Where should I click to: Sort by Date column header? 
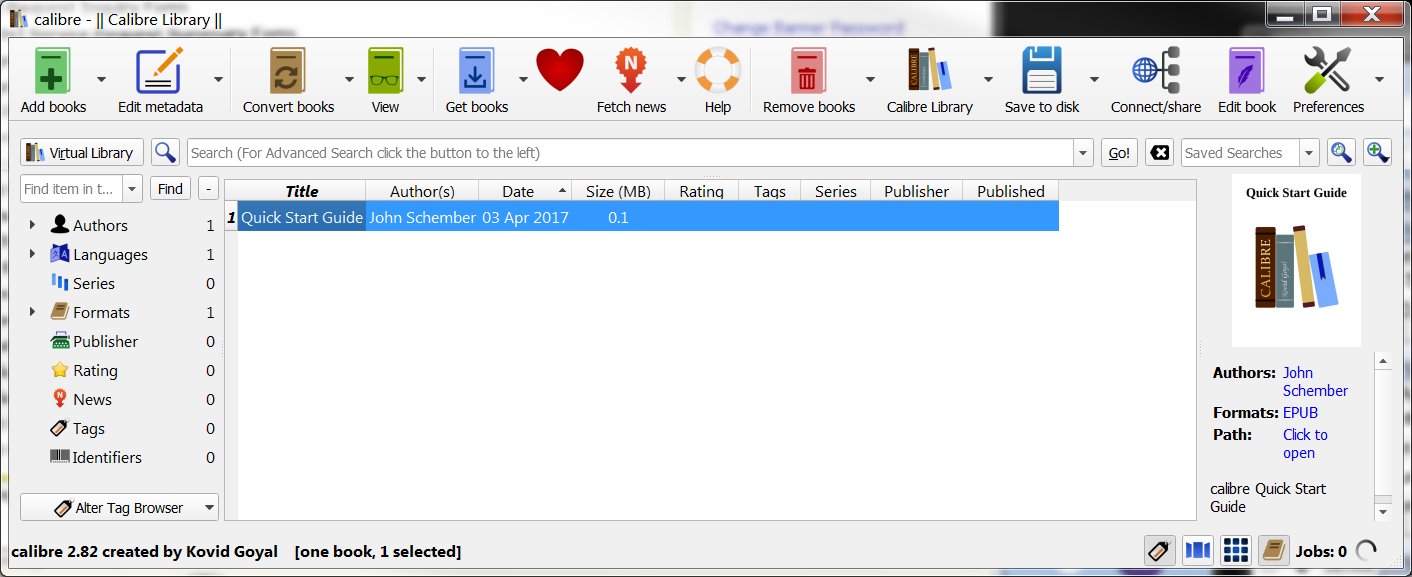click(525, 191)
